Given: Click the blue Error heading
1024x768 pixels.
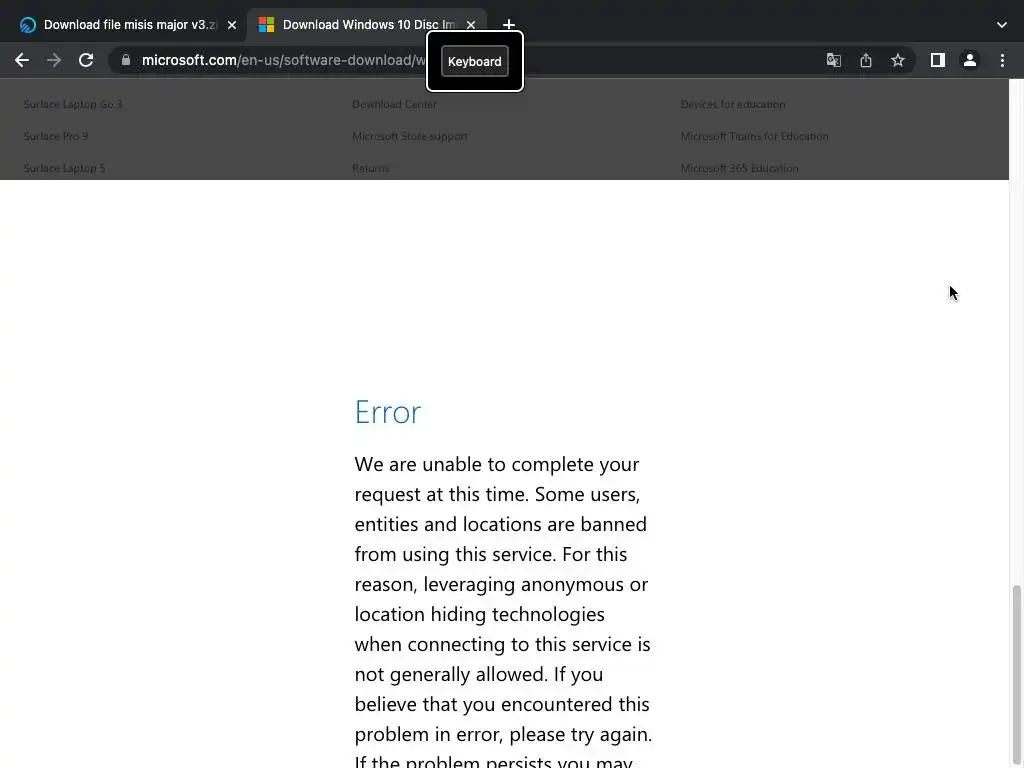Looking at the screenshot, I should point(388,412).
